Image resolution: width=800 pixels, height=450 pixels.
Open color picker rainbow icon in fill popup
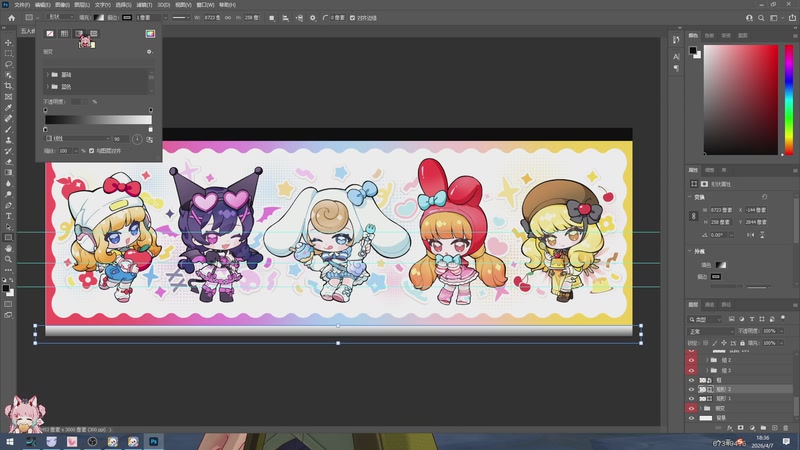[x=150, y=34]
